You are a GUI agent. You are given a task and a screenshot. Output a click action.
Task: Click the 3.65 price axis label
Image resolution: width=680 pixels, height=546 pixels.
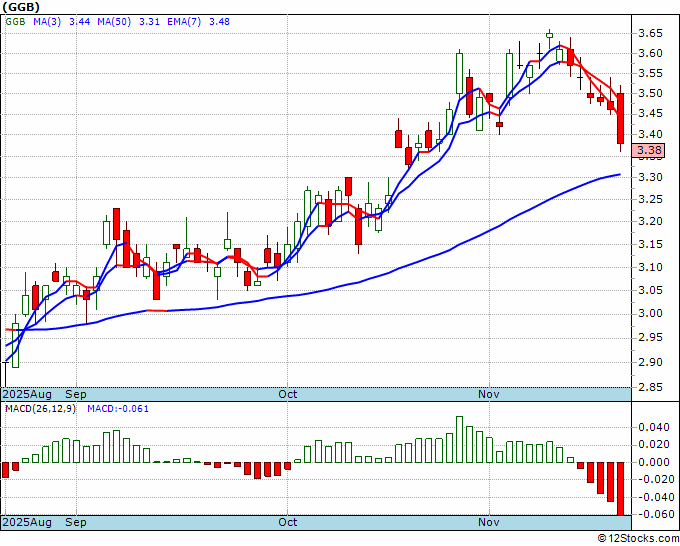[x=650, y=33]
